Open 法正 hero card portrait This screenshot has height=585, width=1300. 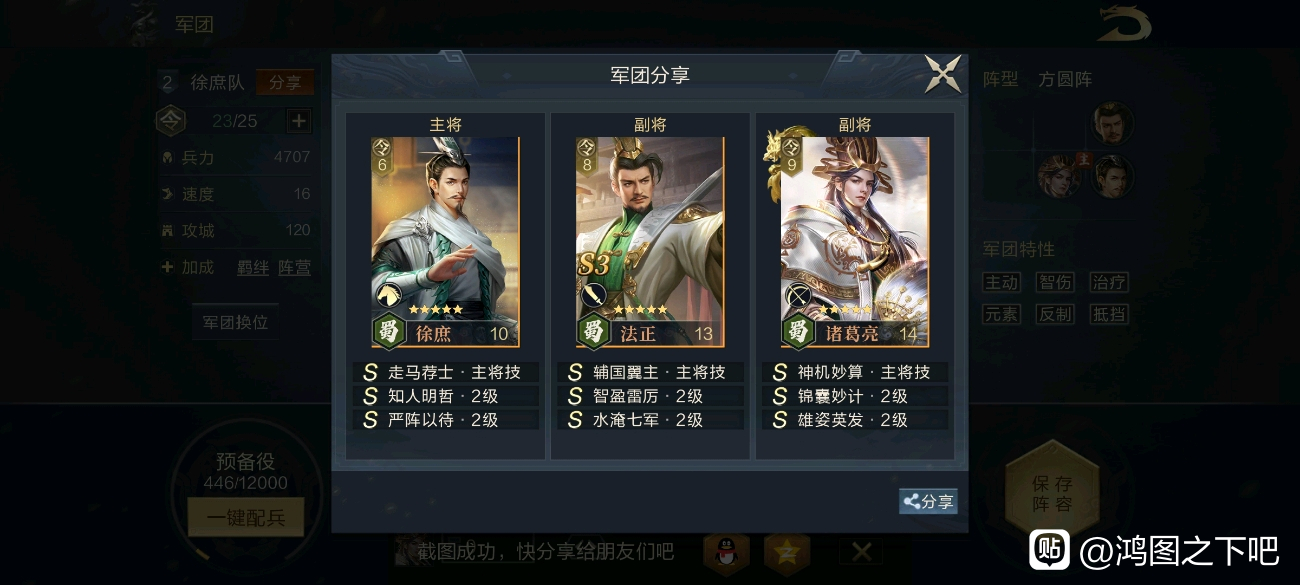[x=649, y=242]
